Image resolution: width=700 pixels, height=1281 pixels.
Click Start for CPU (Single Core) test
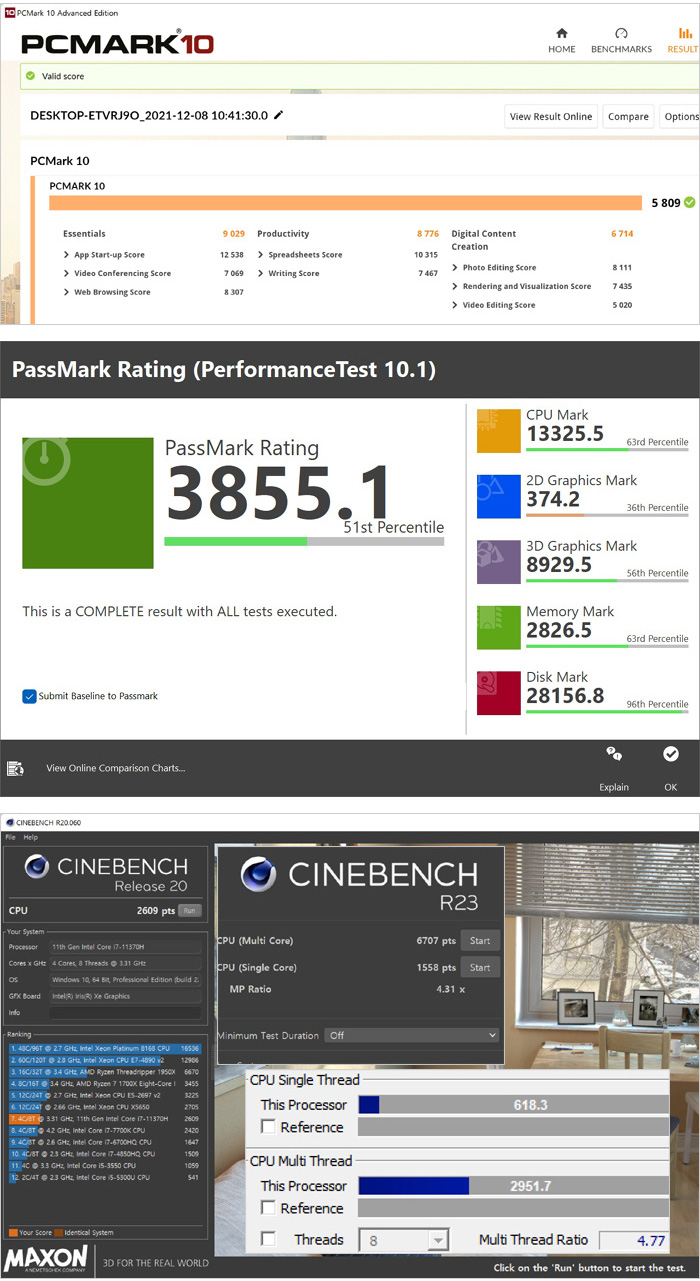(x=480, y=967)
